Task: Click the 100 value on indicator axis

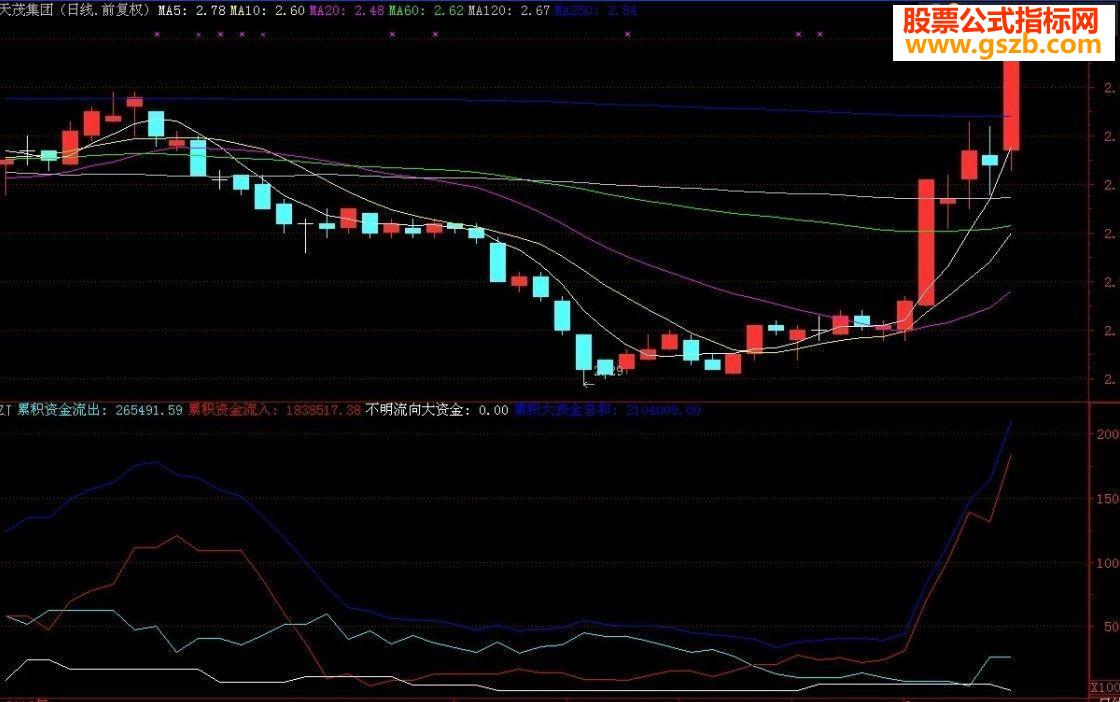Action: 1108,563
